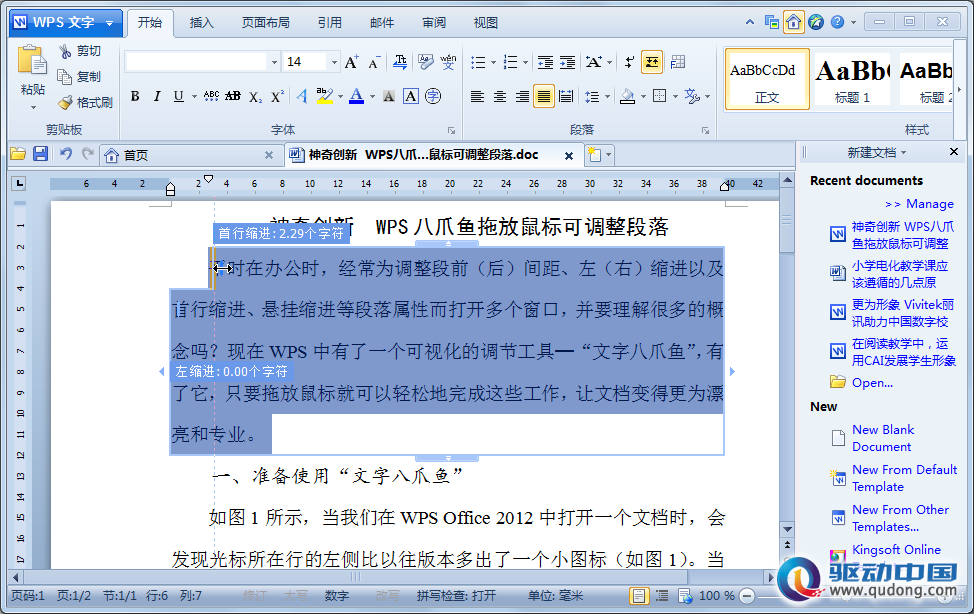Screen dimensions: 974x614
Task: Add a character border with the boxed A icon
Action: tap(411, 96)
